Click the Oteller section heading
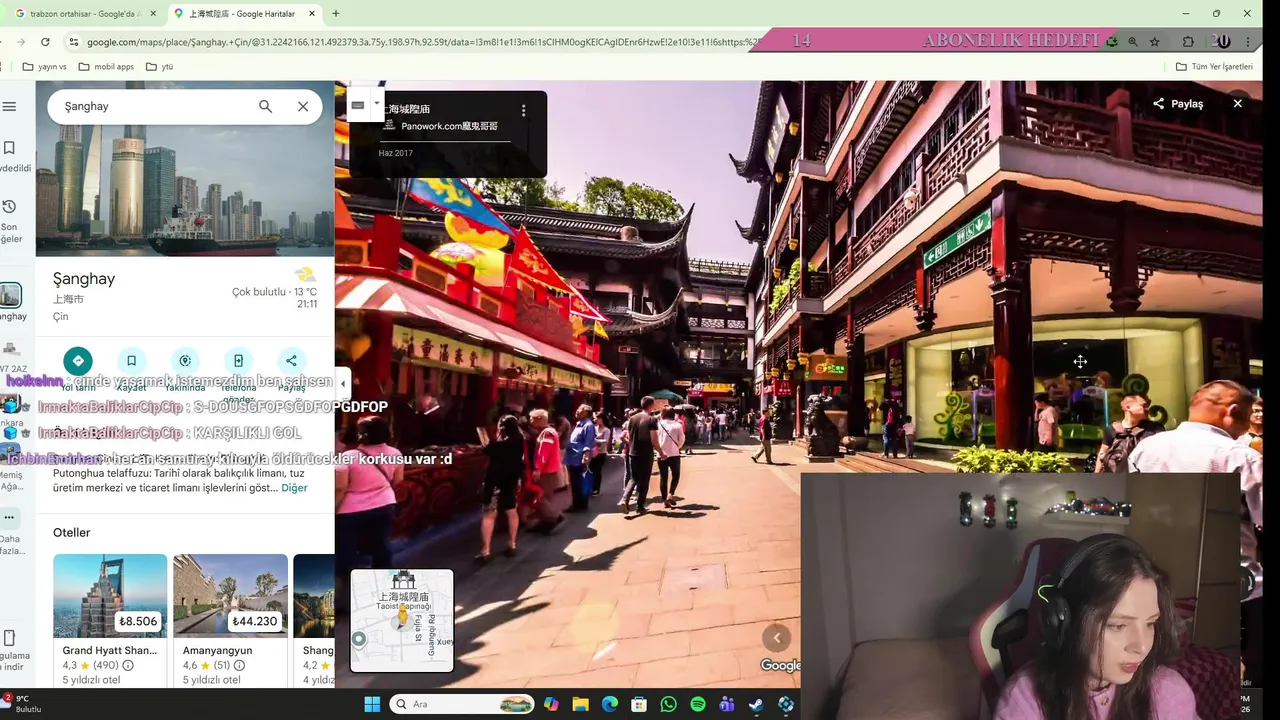This screenshot has width=1280, height=720. 72,533
